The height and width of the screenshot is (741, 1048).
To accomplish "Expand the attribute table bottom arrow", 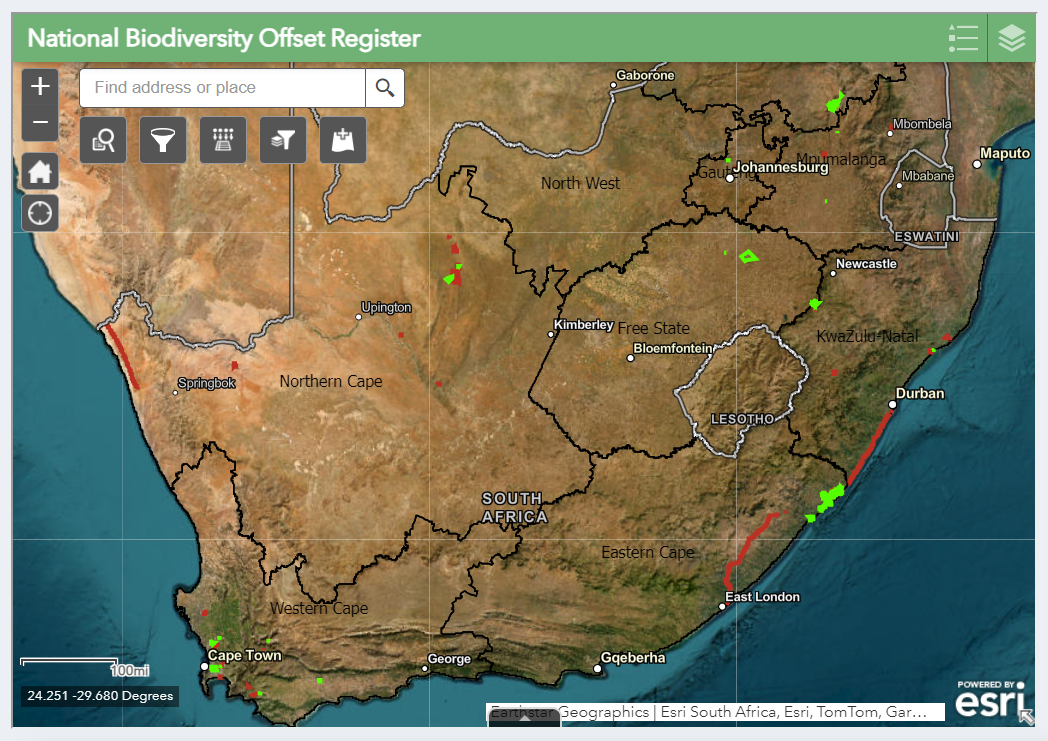I will [x=524, y=721].
